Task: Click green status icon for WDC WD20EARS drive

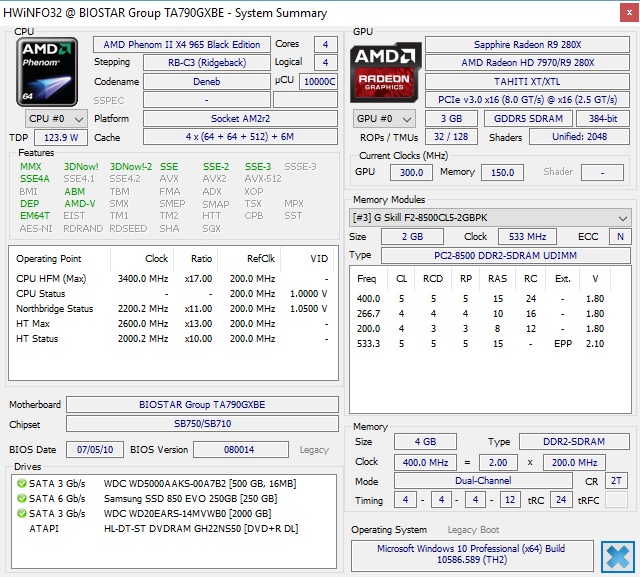Action: tap(21, 513)
